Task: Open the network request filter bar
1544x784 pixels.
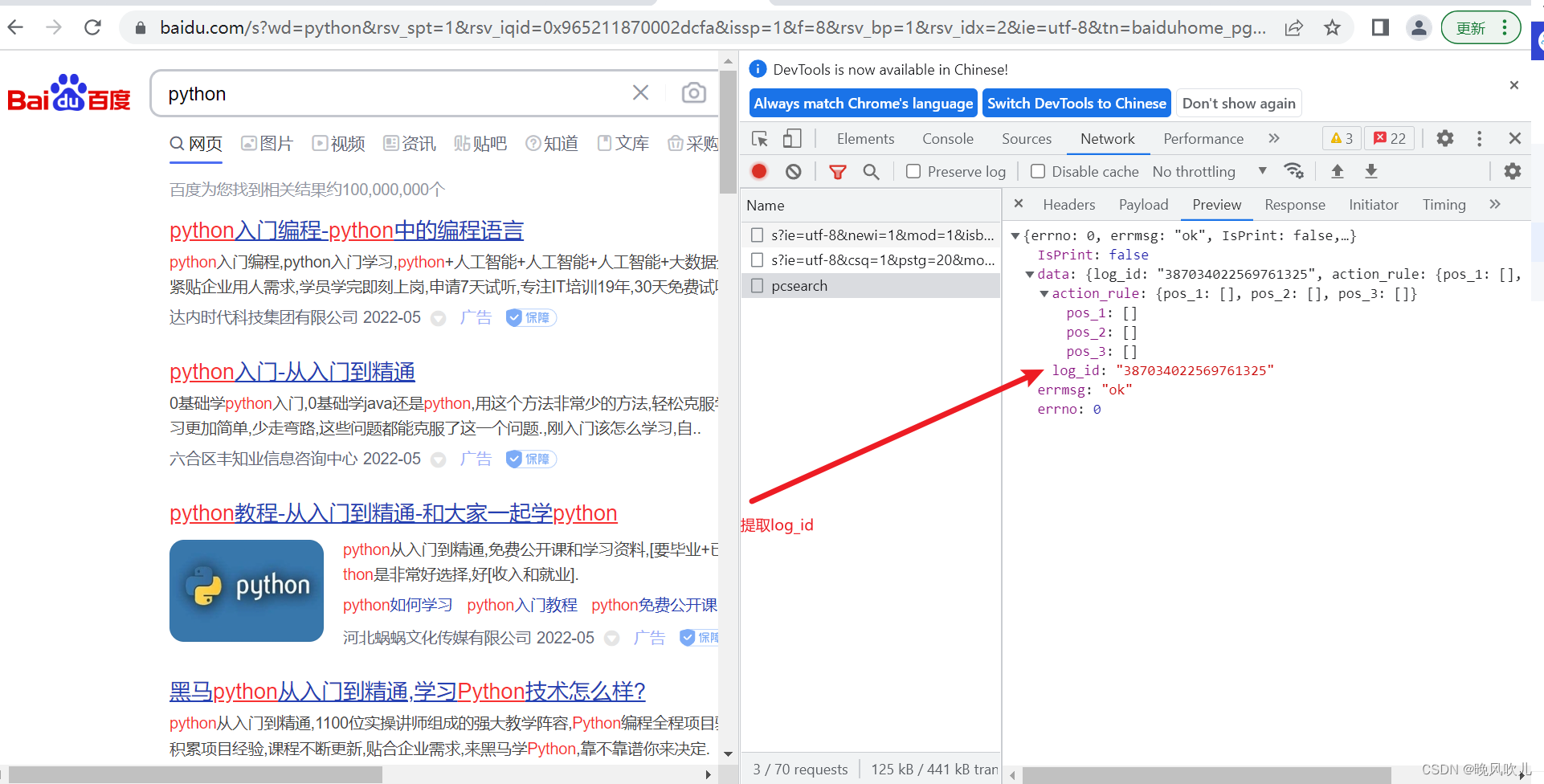Action: click(x=838, y=171)
